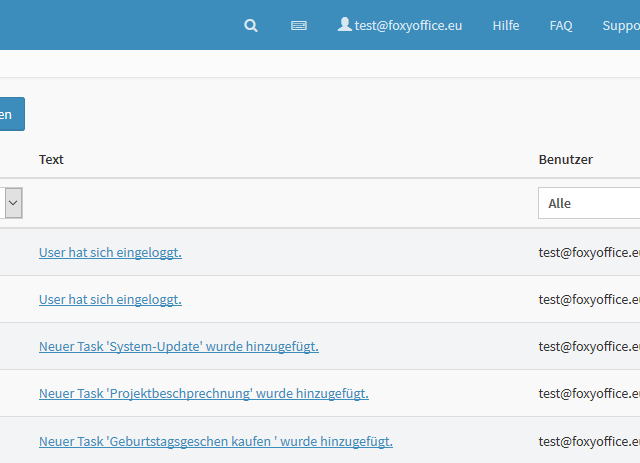Click the user cell in the Projektbeschprechnung row

(x=588, y=393)
